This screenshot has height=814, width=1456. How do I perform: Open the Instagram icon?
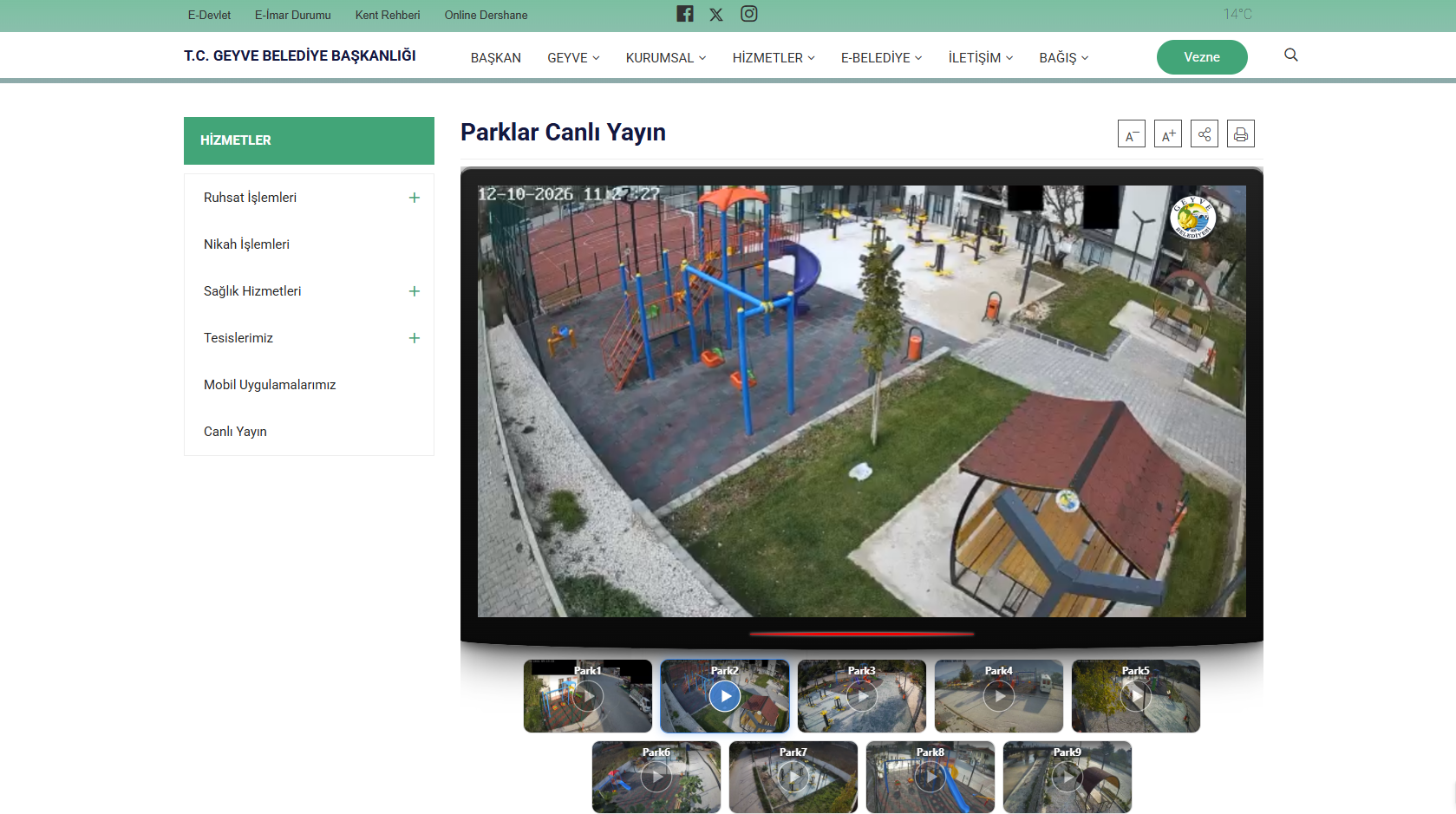(x=749, y=14)
